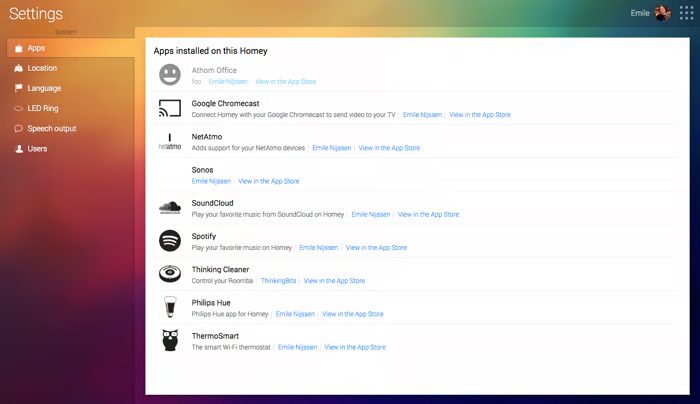The height and width of the screenshot is (404, 700).
Task: View Sonos in the App Store
Action: (269, 181)
